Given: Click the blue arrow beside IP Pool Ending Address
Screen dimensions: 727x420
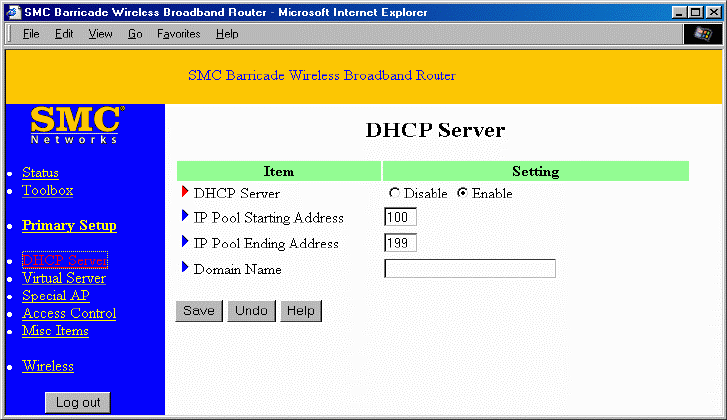Looking at the screenshot, I should (x=185, y=241).
